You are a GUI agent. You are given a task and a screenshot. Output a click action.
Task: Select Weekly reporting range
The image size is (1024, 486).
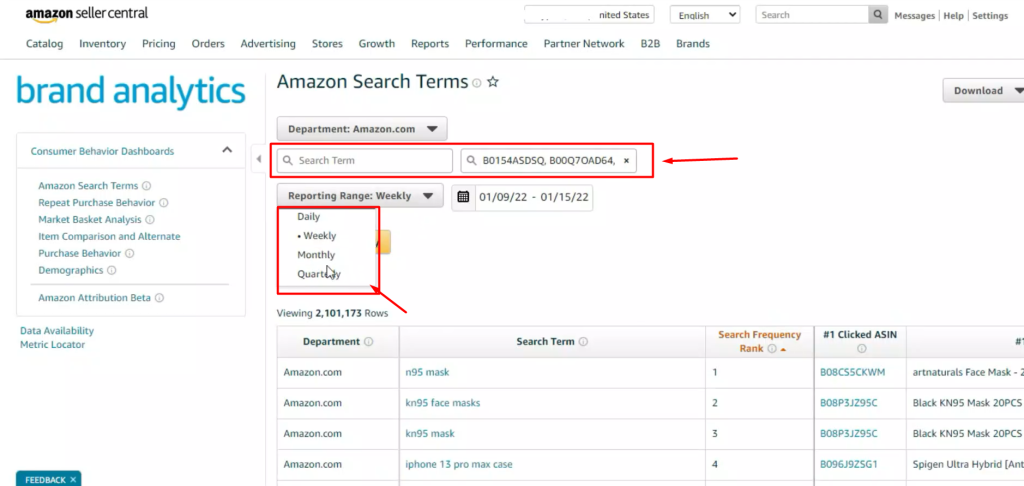[x=317, y=236]
